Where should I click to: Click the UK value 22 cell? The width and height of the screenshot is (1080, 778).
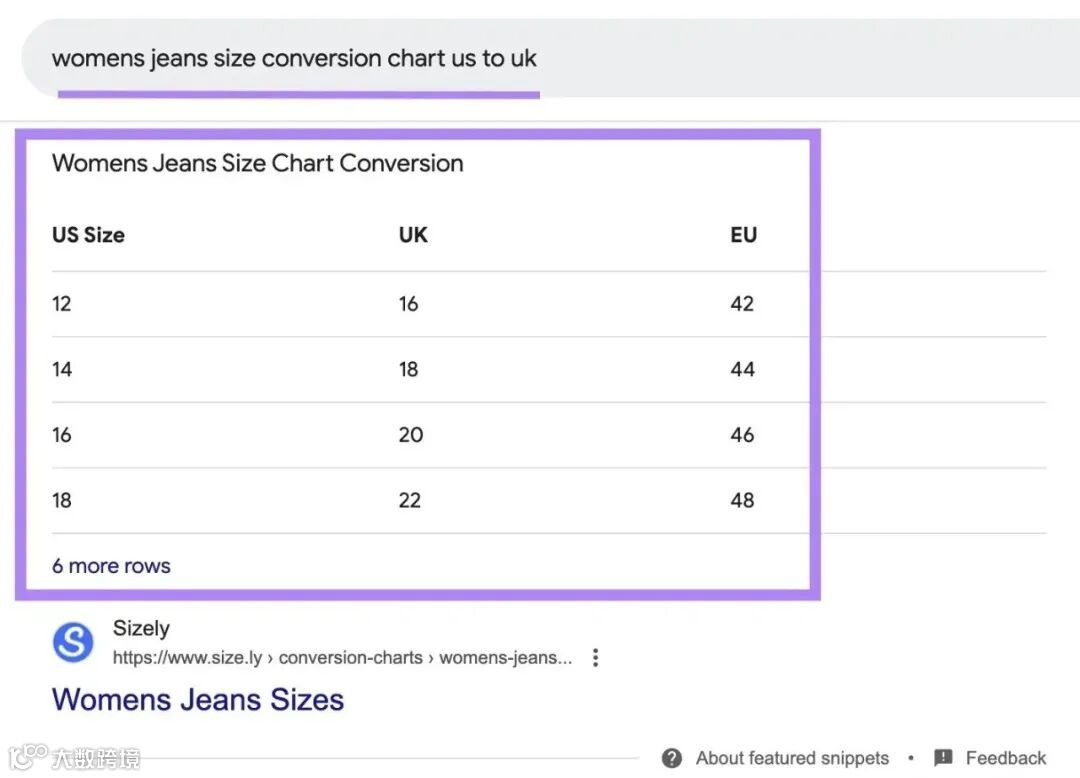click(410, 500)
